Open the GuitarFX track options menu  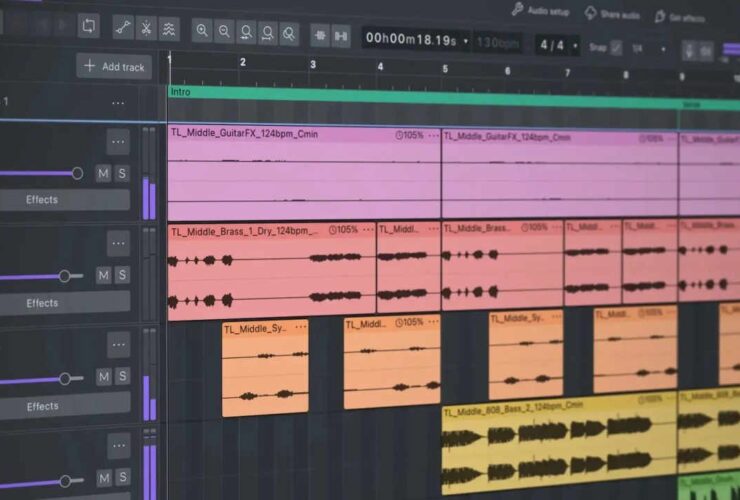(x=118, y=142)
